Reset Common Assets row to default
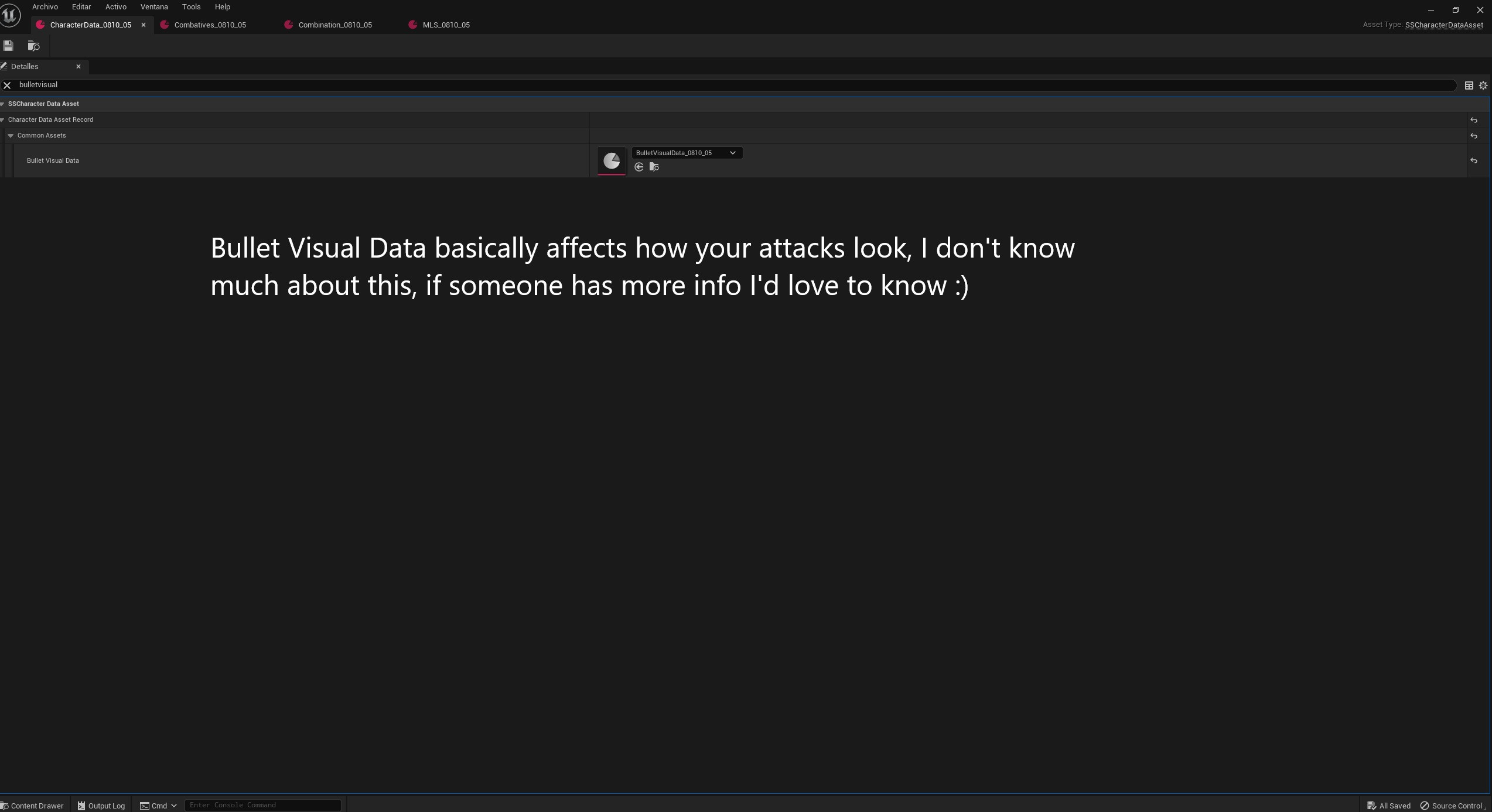 [1473, 136]
